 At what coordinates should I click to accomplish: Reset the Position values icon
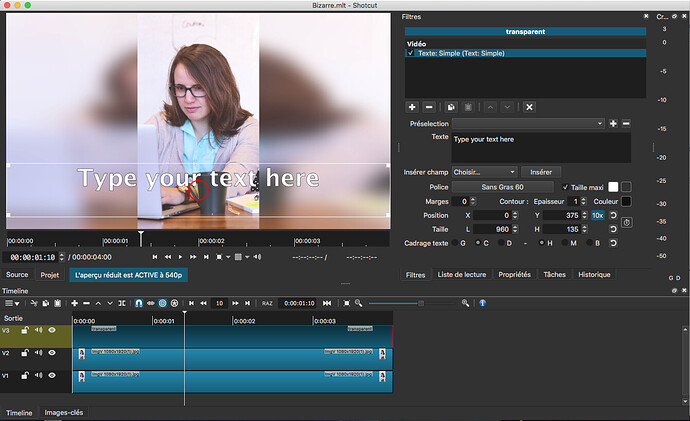tap(613, 216)
